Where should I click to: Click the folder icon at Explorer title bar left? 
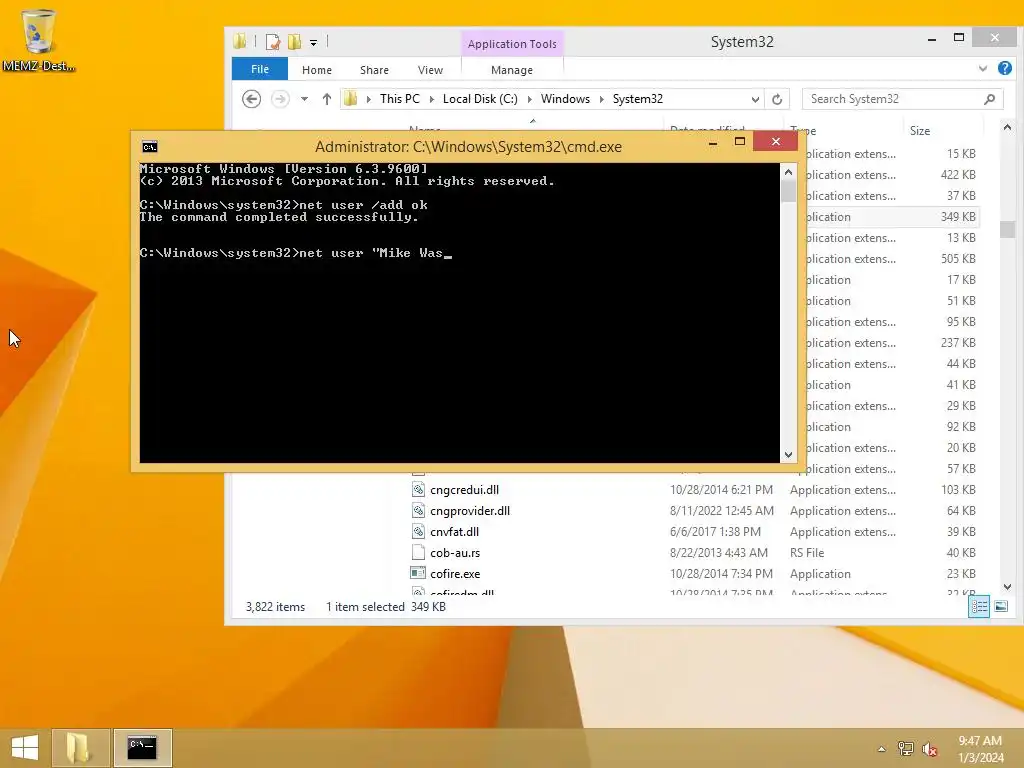click(x=240, y=42)
